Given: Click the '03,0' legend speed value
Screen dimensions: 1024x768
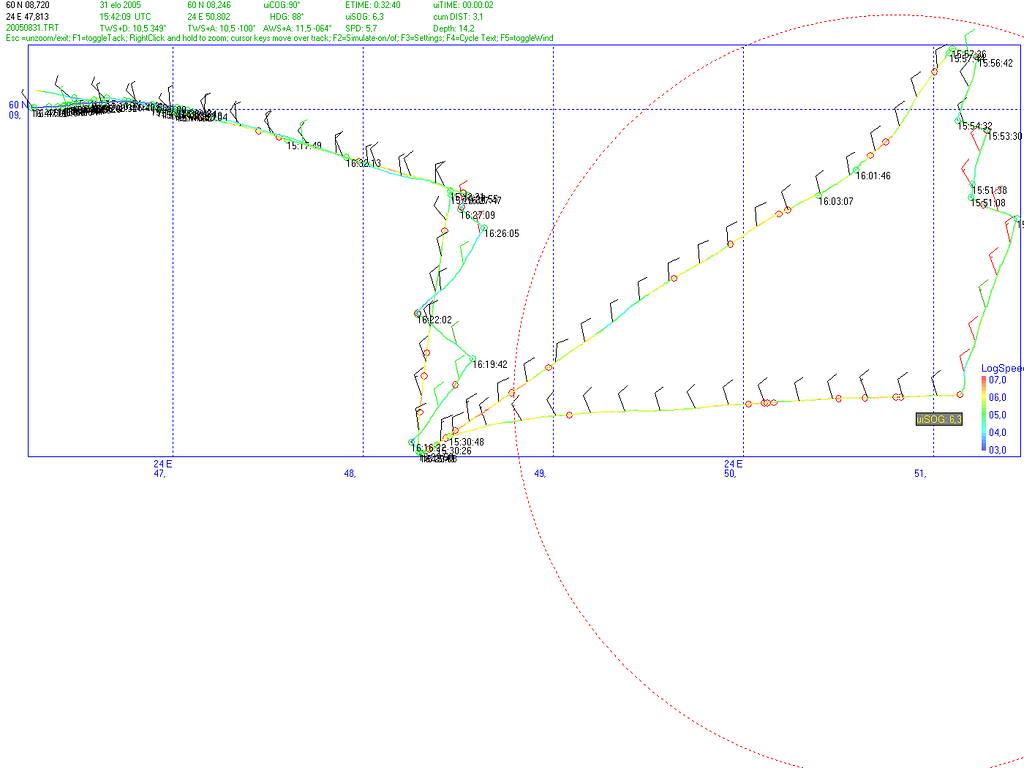Looking at the screenshot, I should (x=997, y=450).
